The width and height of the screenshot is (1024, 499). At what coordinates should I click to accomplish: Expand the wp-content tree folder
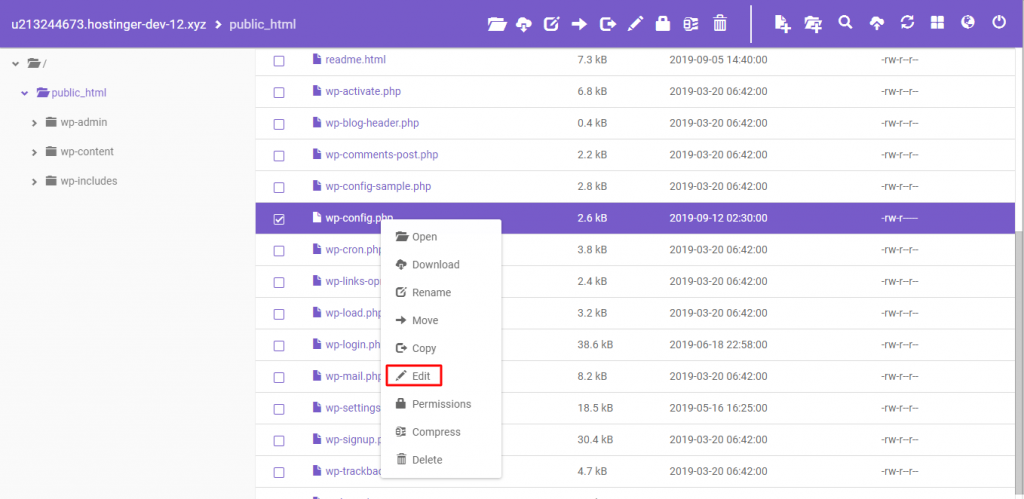coord(35,152)
